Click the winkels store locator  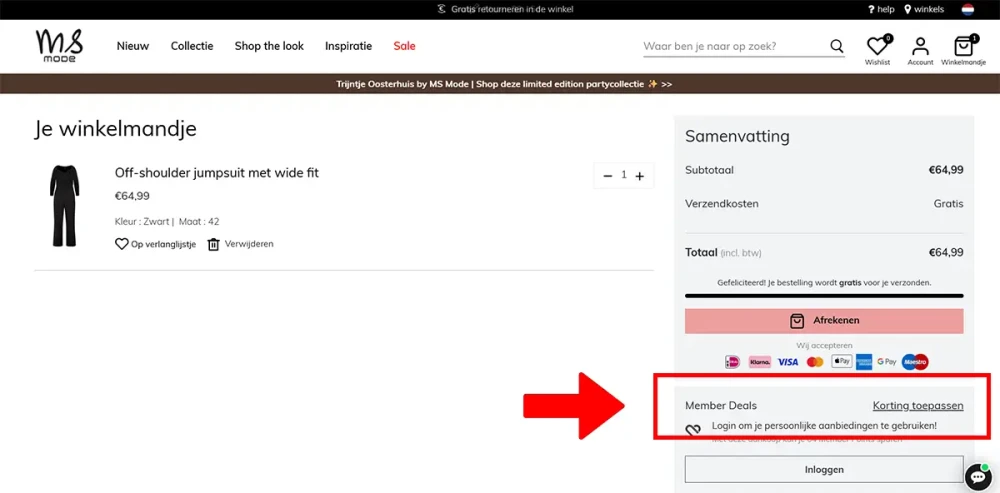923,9
